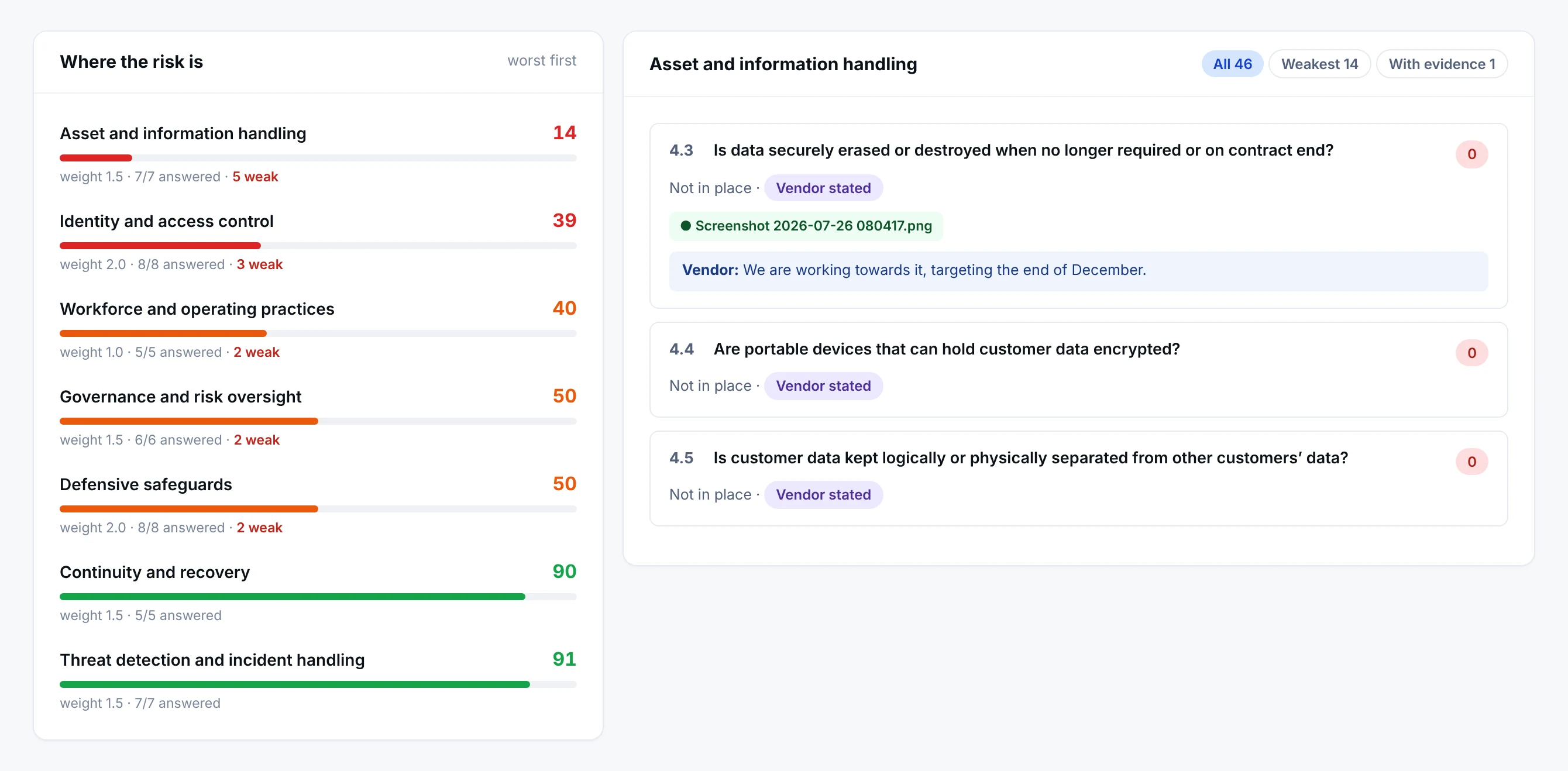The height and width of the screenshot is (771, 1568).
Task: Click the Vendor stated badge on 4.5
Action: coord(823,495)
